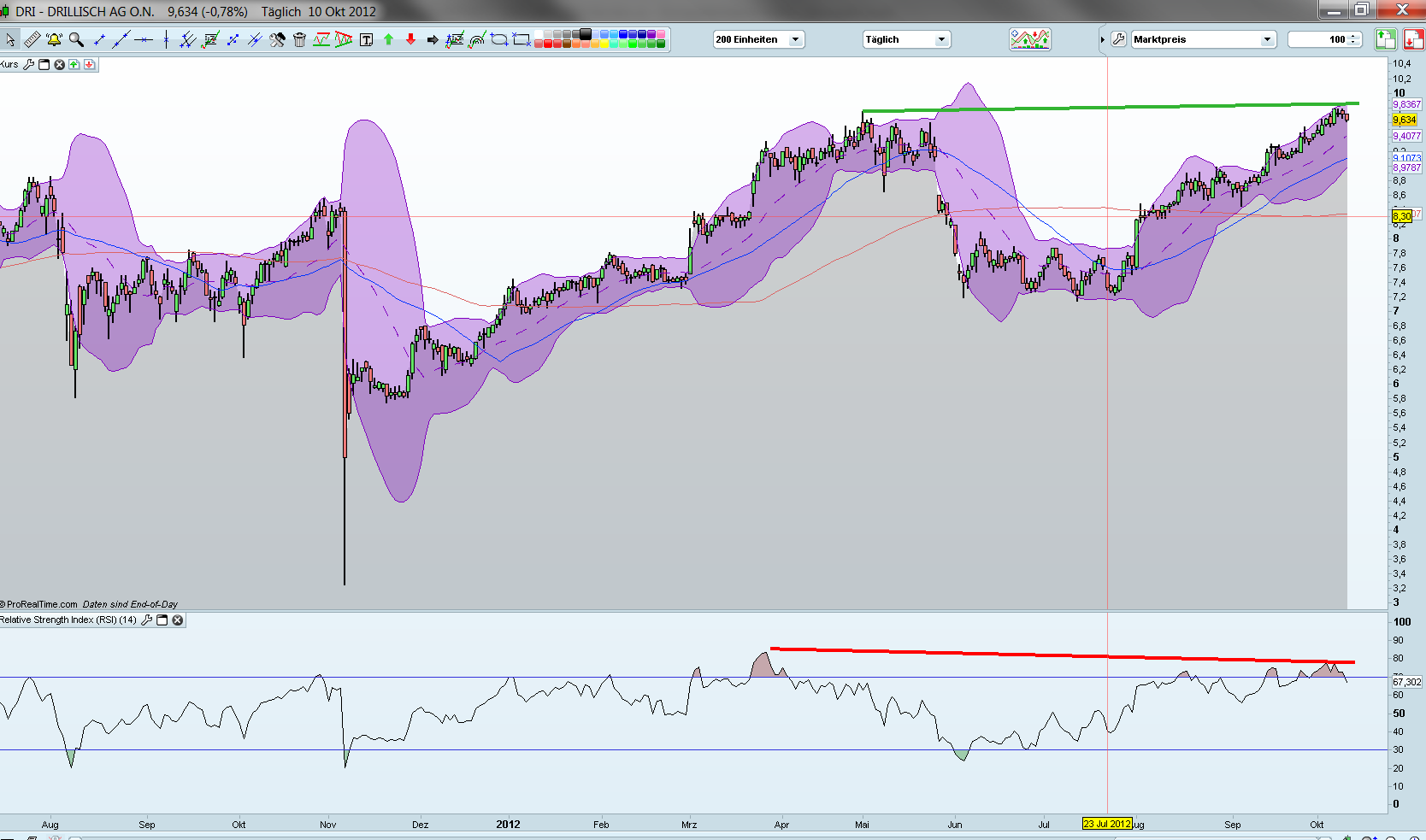
Task: Click the 67,302 RSI value label
Action: [x=1407, y=682]
